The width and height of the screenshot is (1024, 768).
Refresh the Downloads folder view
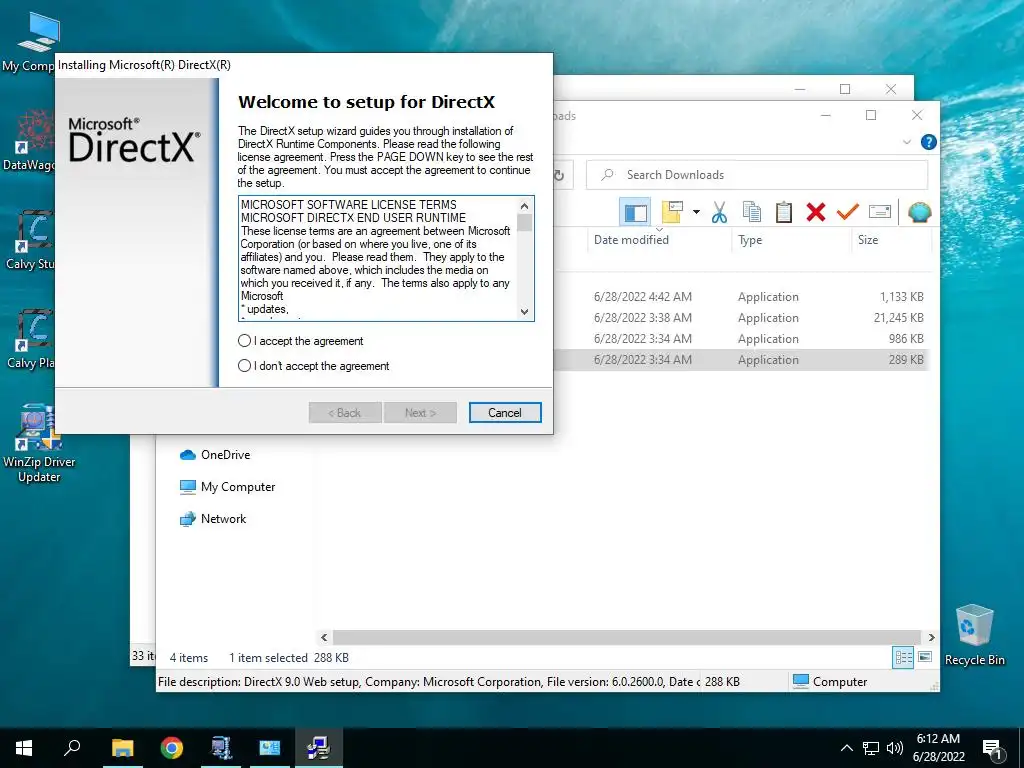559,175
